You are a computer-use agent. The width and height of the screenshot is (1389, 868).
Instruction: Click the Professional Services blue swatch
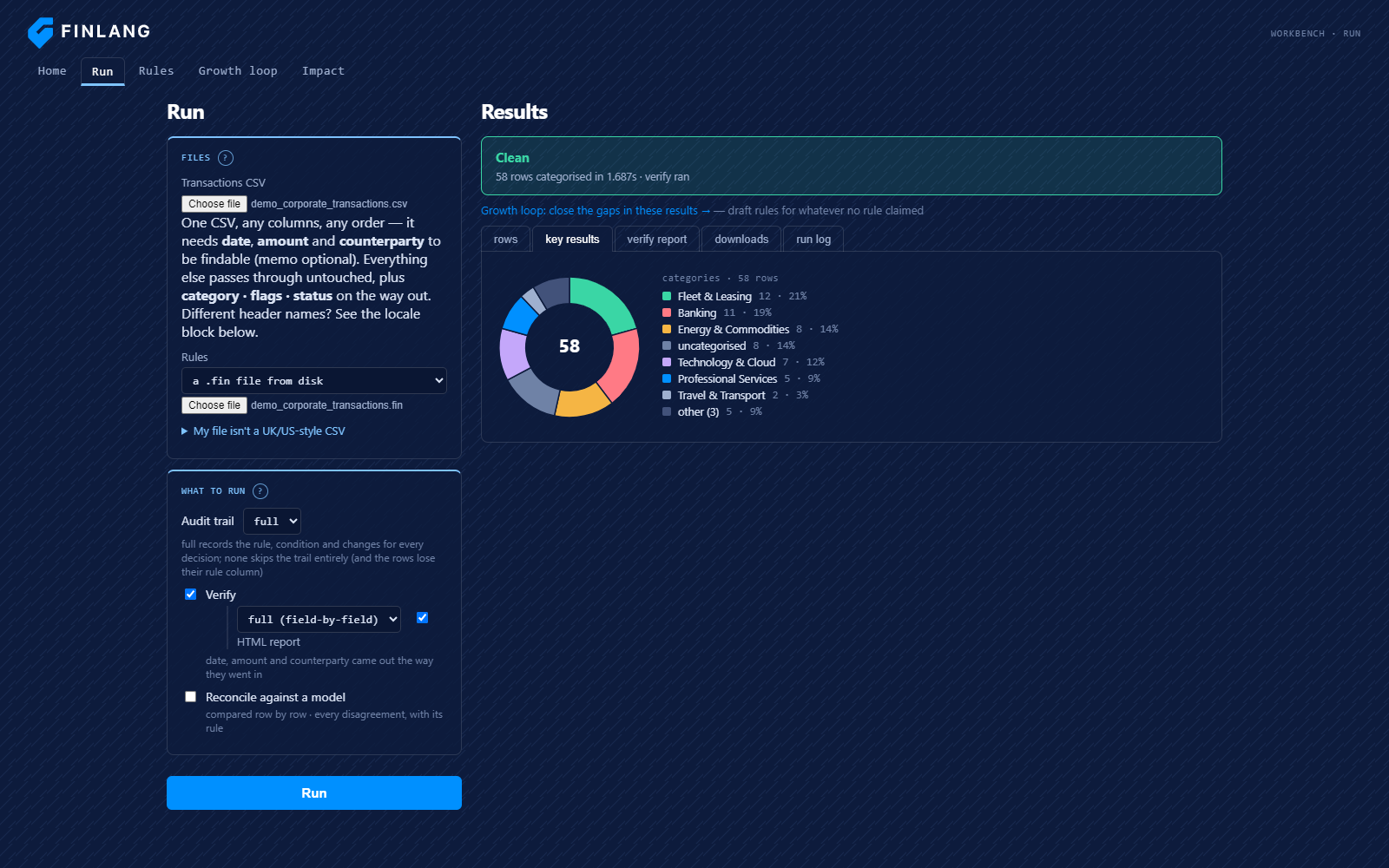[667, 379]
